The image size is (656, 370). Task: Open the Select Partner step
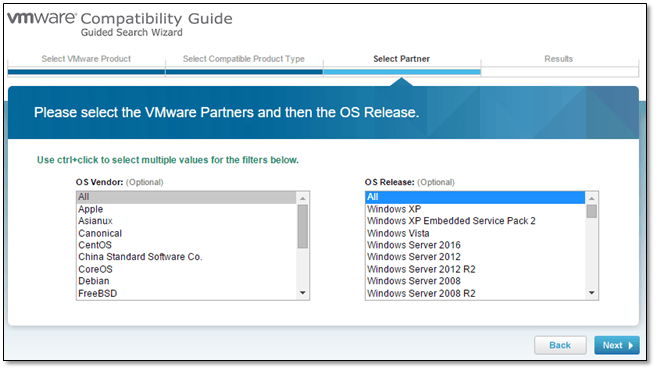coord(401,59)
